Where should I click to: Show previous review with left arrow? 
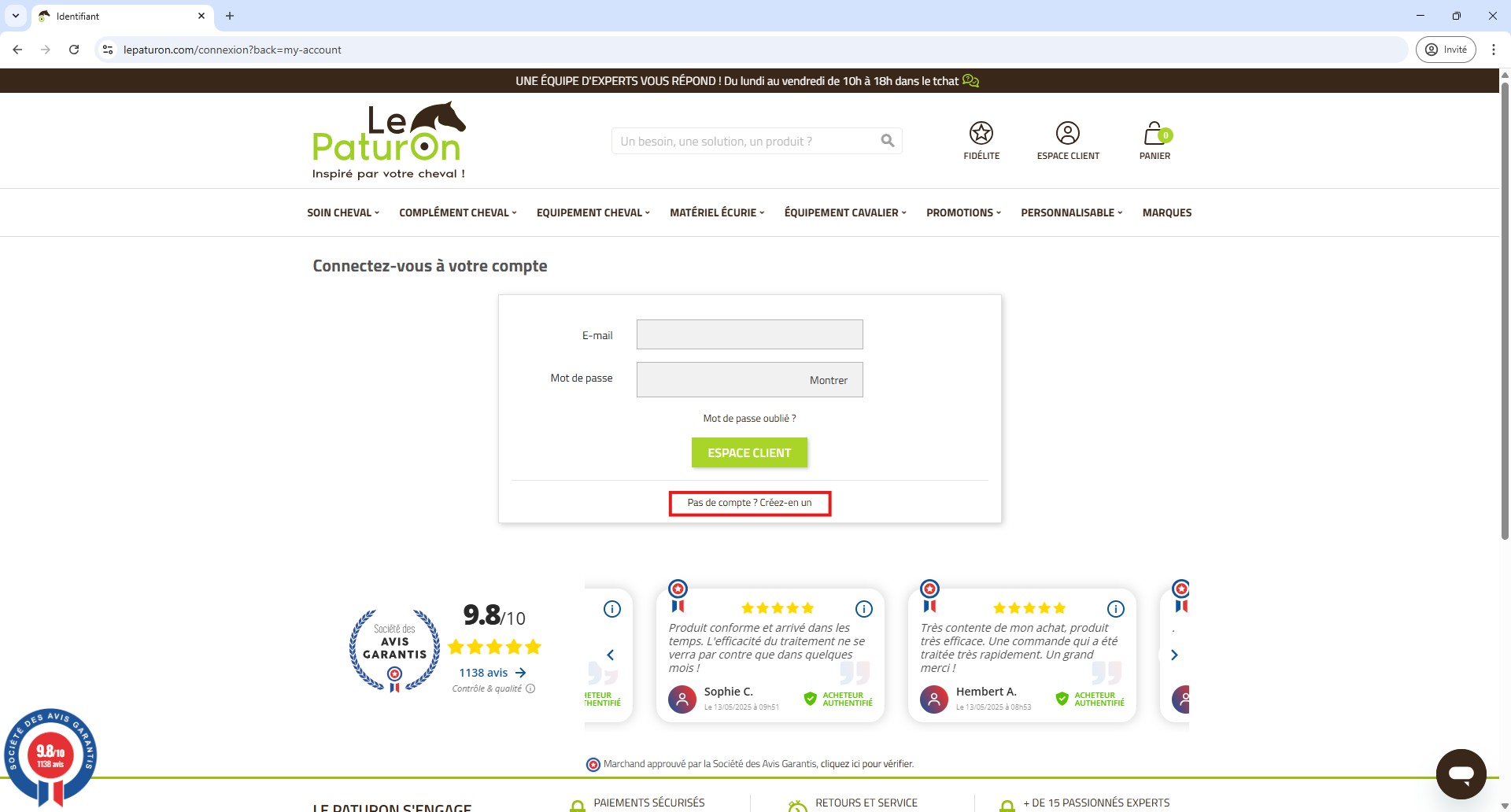point(610,655)
